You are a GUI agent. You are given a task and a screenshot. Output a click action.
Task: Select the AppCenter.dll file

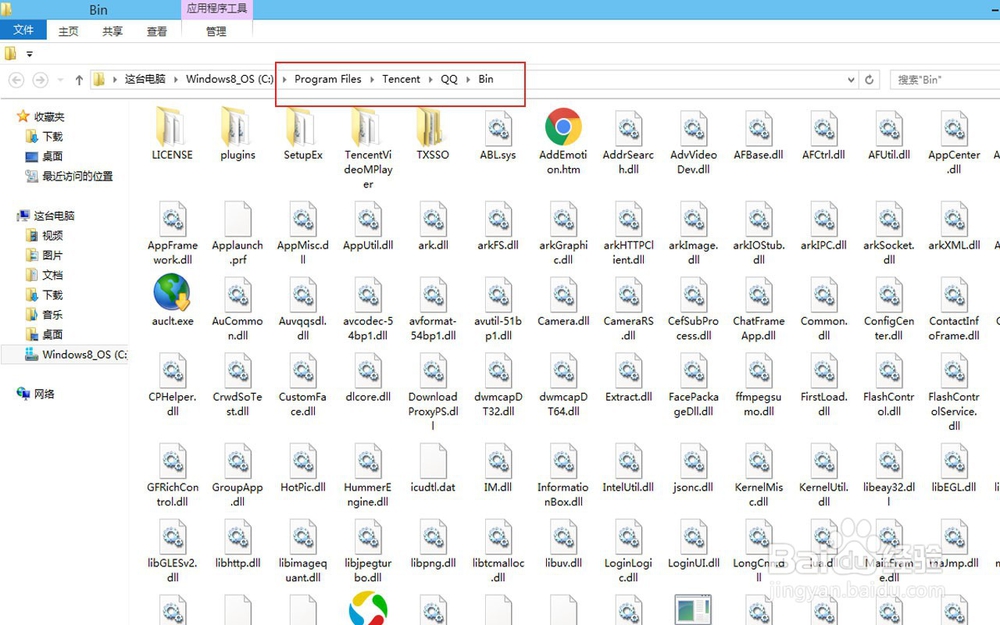point(954,141)
